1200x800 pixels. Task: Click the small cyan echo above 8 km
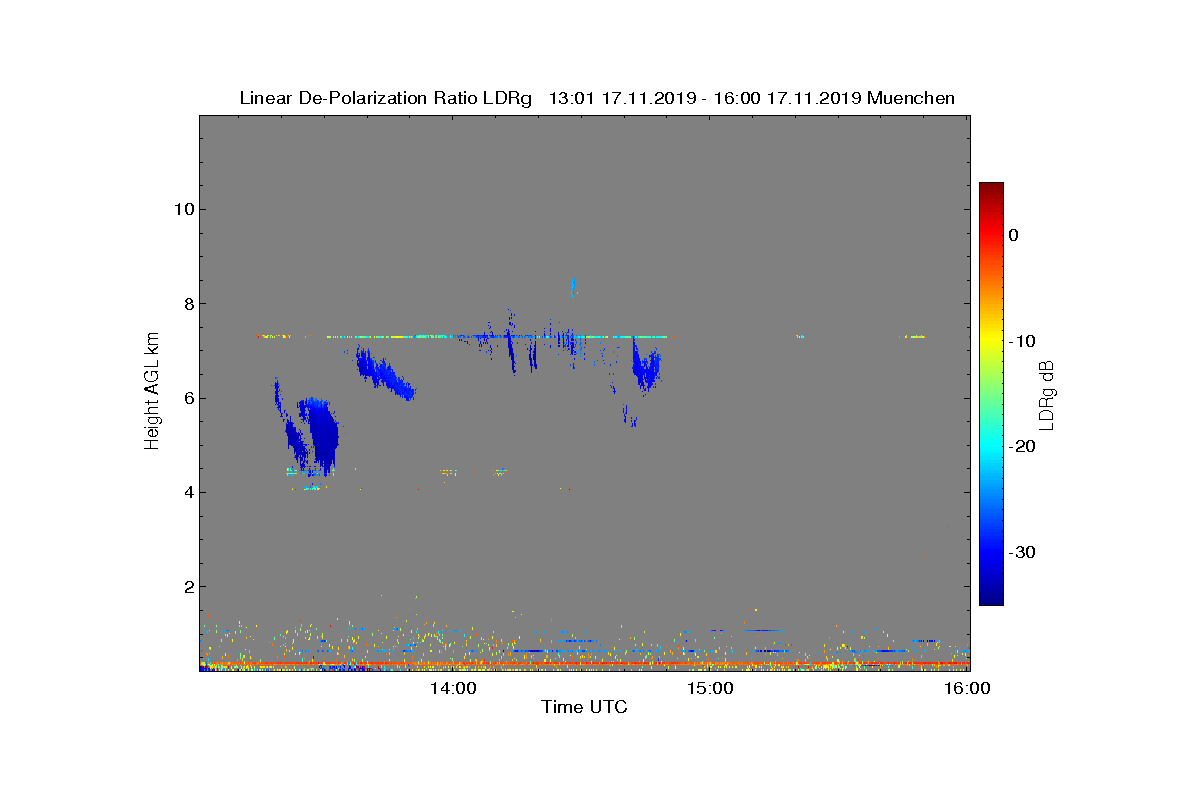coord(573,287)
